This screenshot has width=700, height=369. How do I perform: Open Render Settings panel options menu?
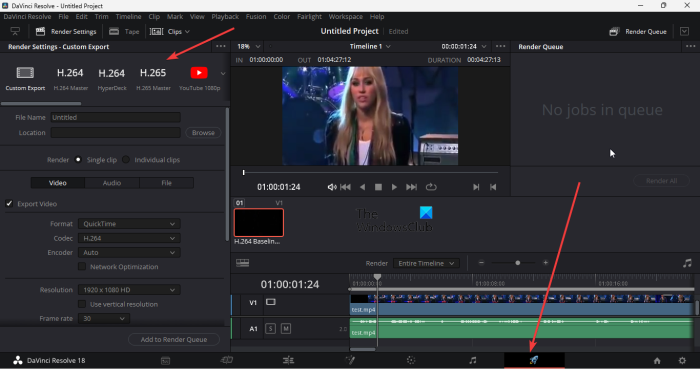pyautogui.click(x=221, y=46)
